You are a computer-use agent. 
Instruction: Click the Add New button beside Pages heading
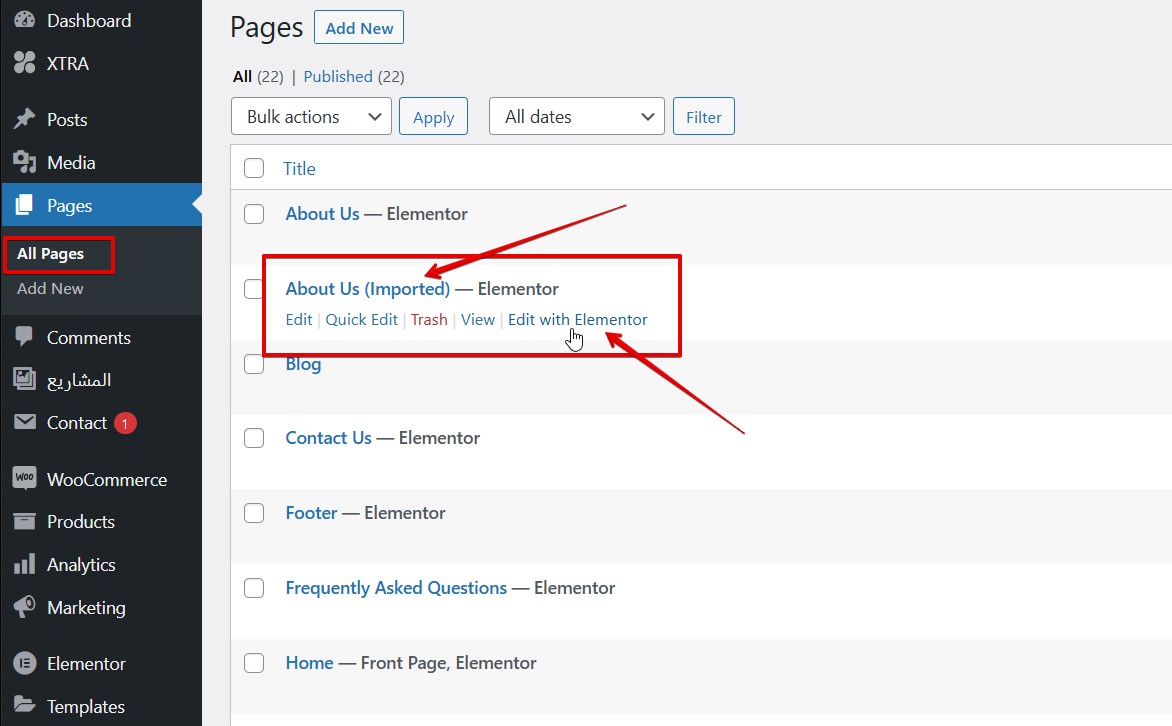[x=359, y=28]
